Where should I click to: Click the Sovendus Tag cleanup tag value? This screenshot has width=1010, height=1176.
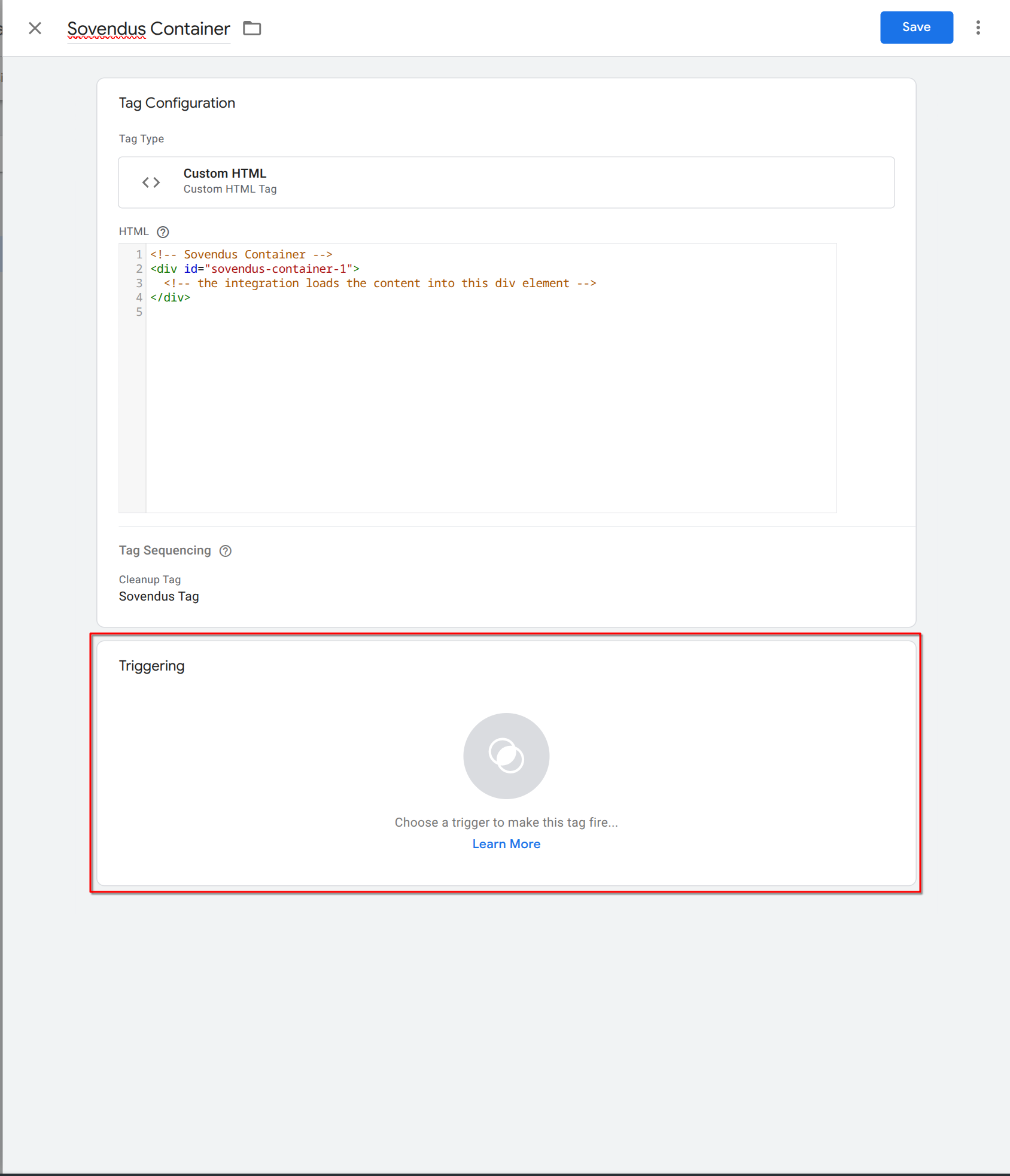pos(159,596)
